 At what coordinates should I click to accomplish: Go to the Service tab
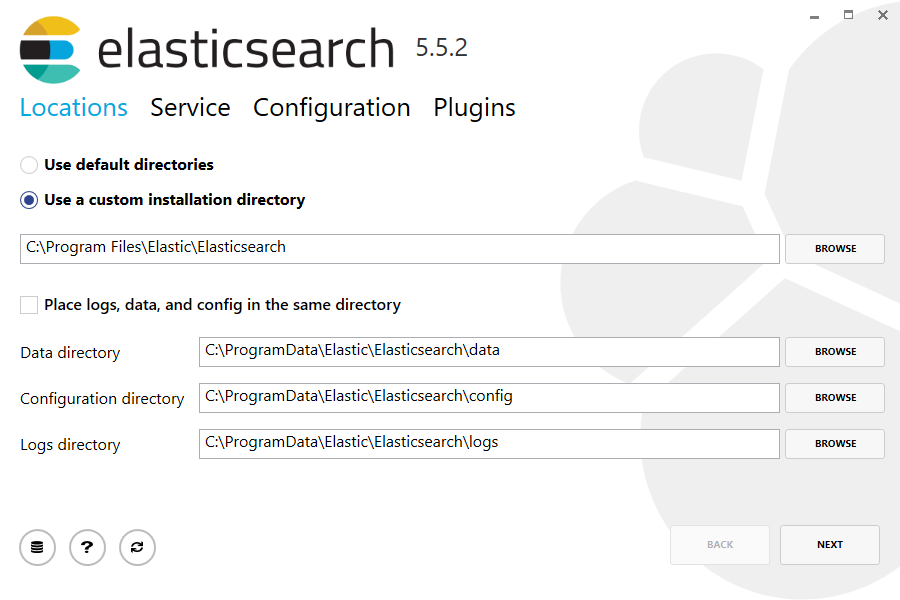tap(191, 108)
